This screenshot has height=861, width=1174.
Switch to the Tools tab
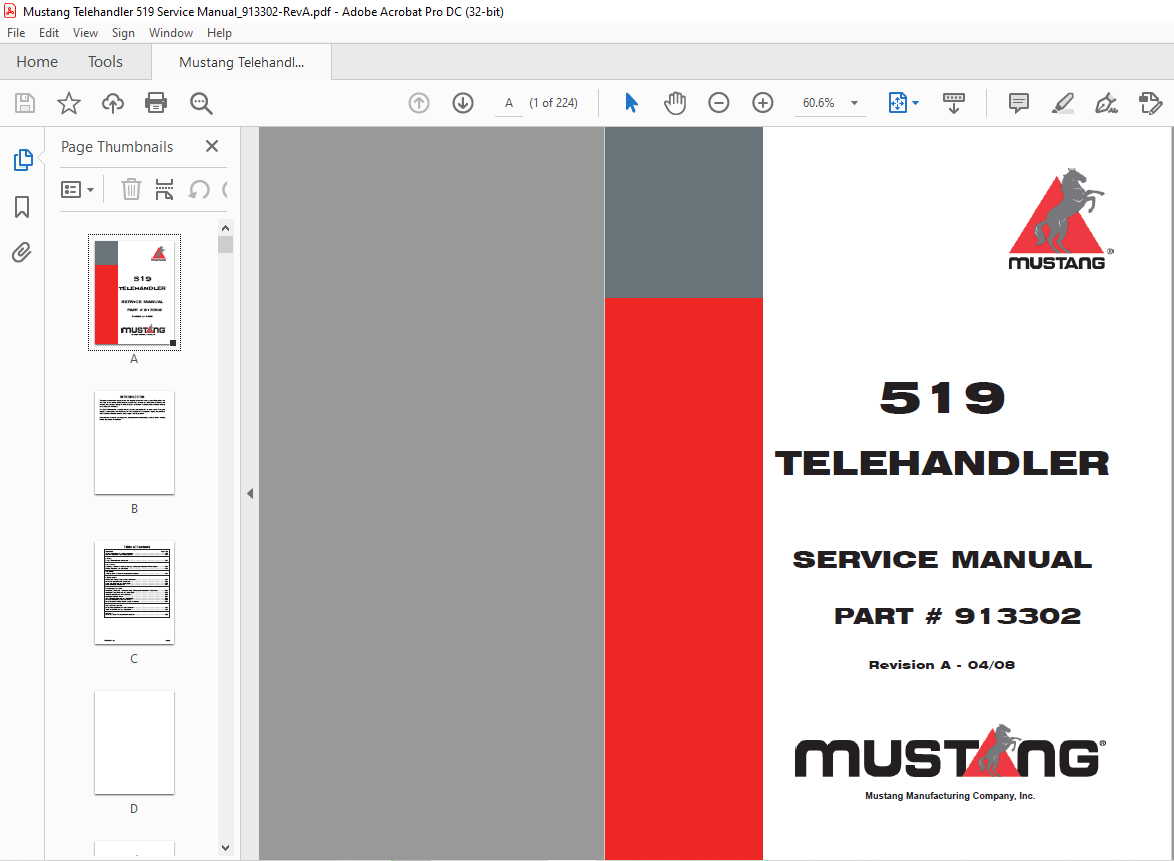click(x=105, y=62)
